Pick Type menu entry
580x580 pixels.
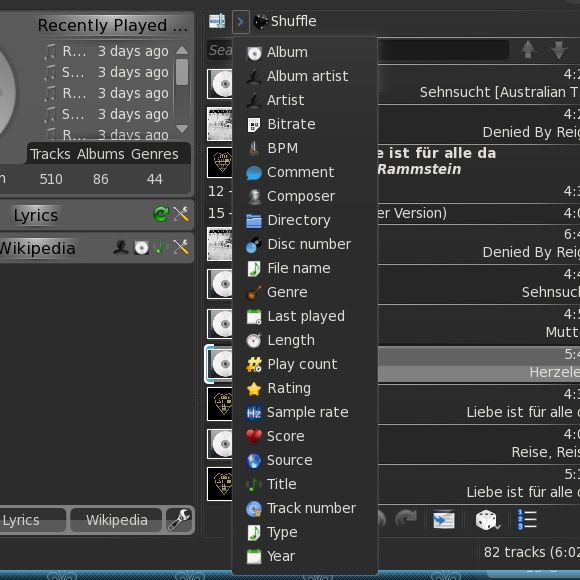tap(305, 533)
